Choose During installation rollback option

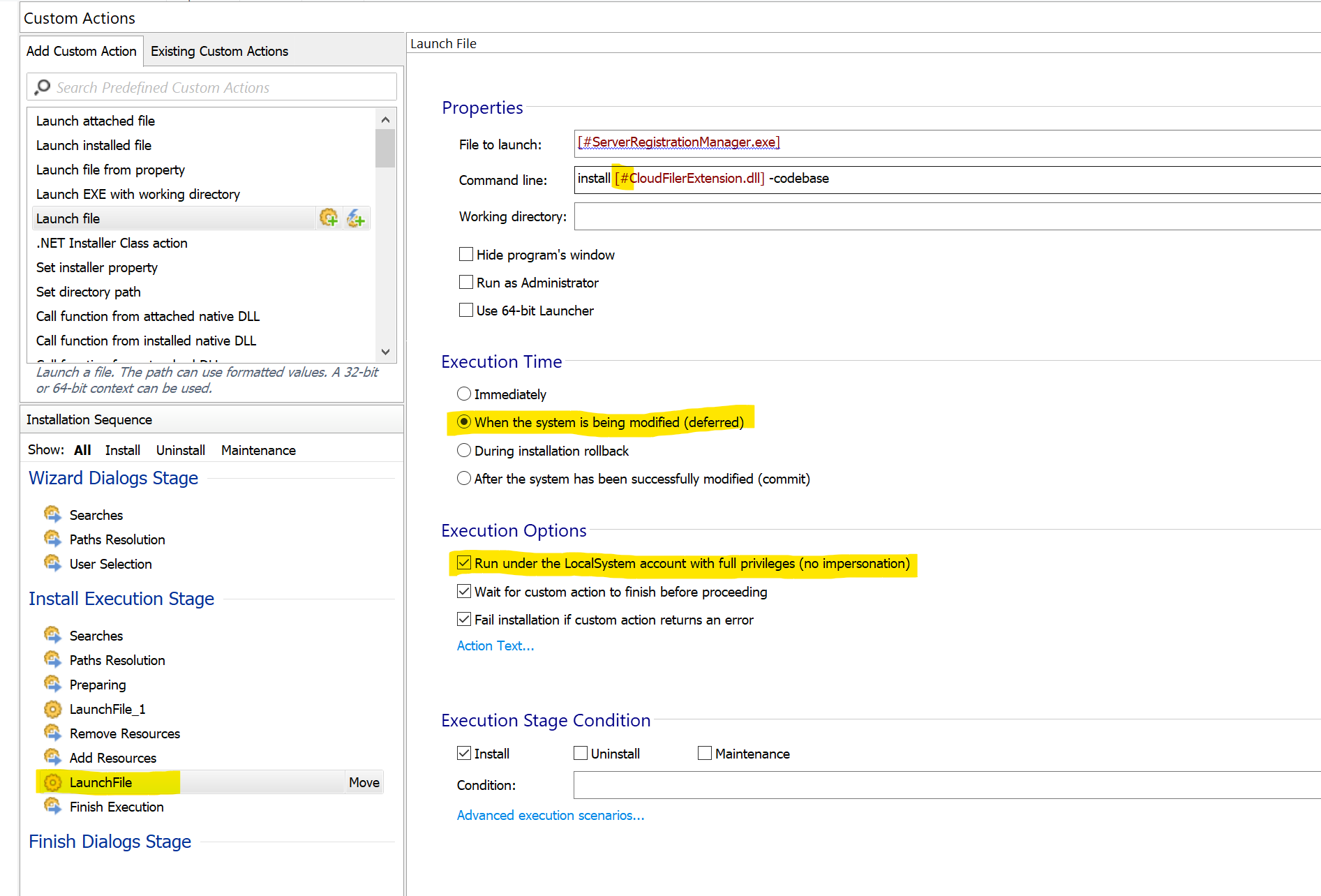pos(464,450)
